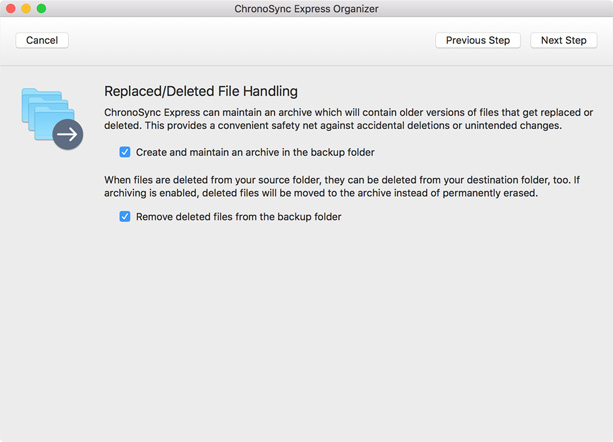613x442 pixels.
Task: Go back with Previous Step
Action: pos(478,40)
